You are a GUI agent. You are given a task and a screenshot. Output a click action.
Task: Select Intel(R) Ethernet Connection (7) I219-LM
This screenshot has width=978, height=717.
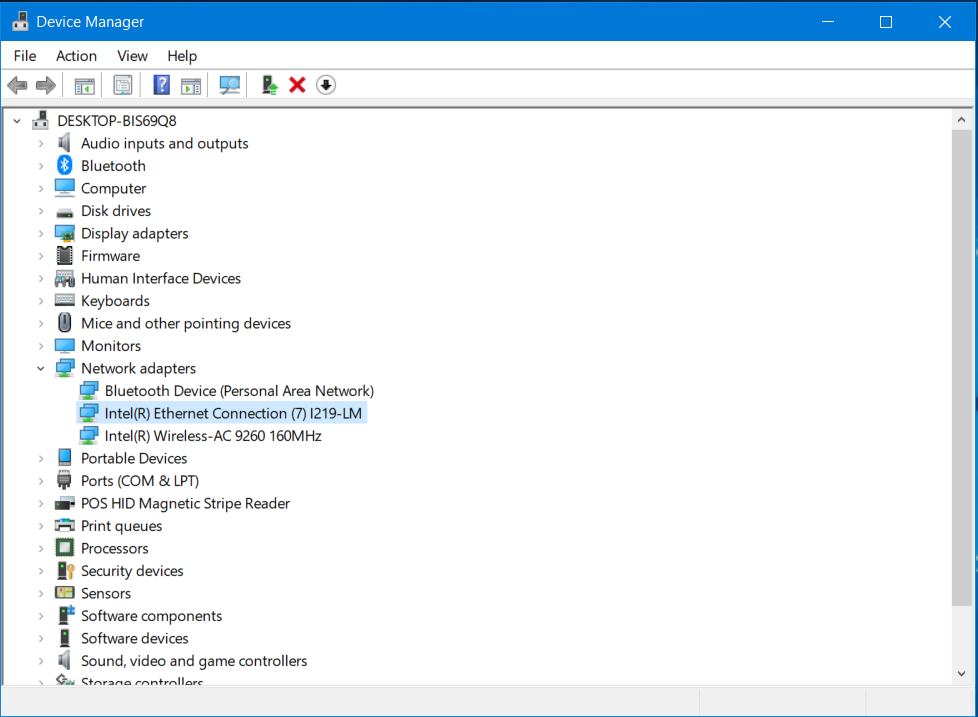pos(233,413)
